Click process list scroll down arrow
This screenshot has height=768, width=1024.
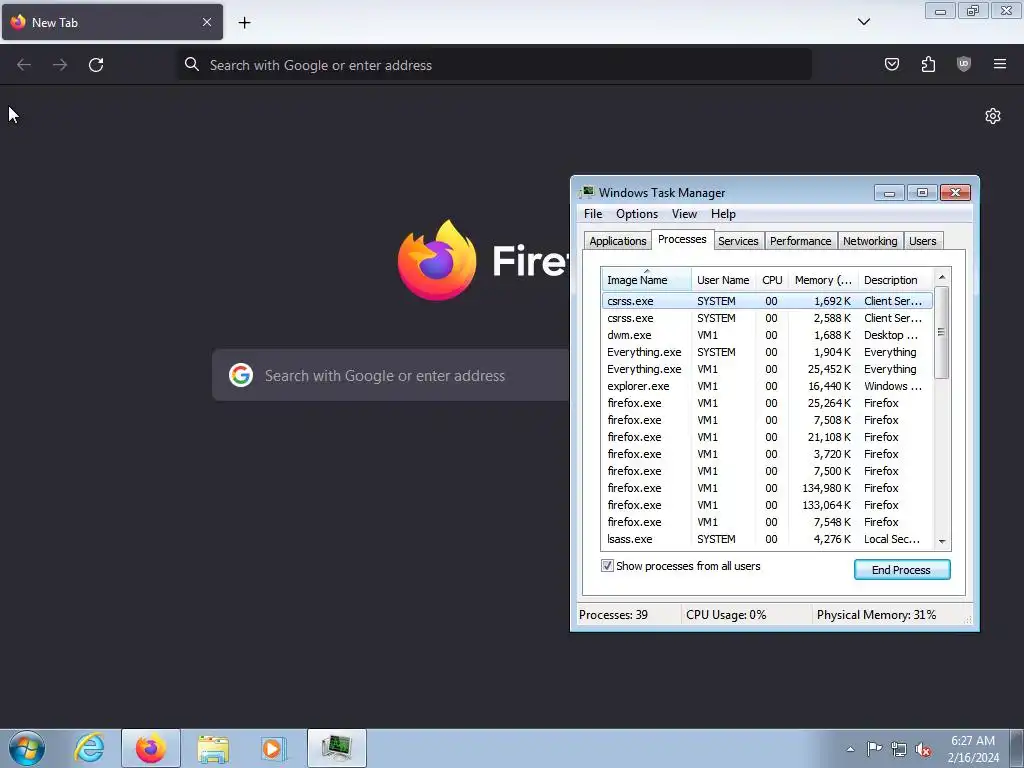pyautogui.click(x=942, y=541)
